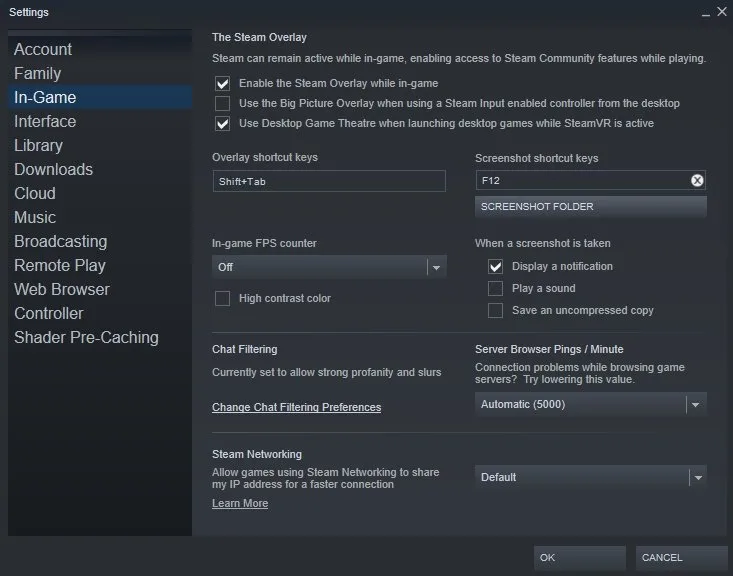Select the In-Game settings category
The image size is (733, 576).
click(x=100, y=97)
